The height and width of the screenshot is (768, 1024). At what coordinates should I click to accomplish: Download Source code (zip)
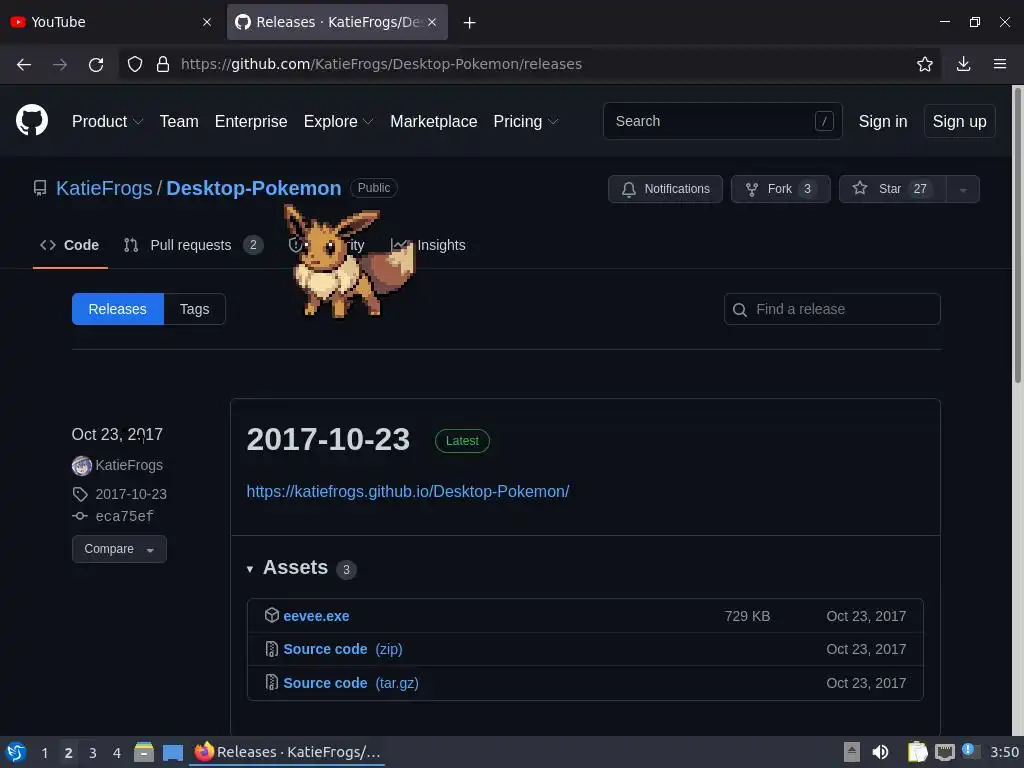(343, 649)
